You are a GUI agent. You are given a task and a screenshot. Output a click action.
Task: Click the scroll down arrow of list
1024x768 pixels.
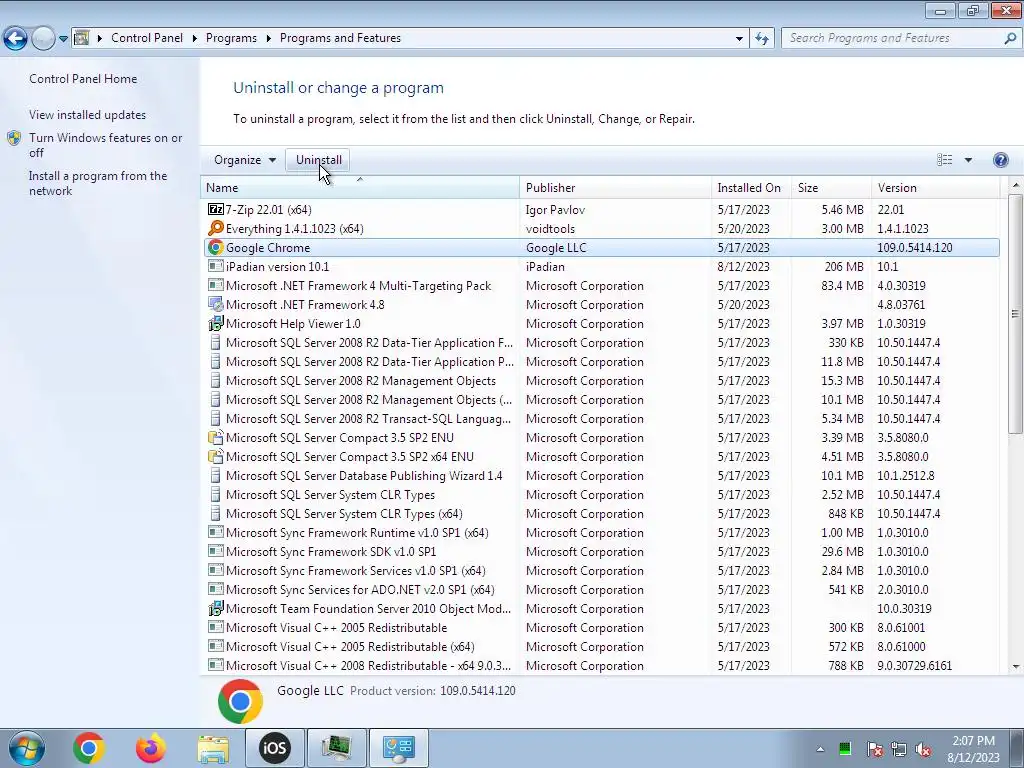pos(1016,667)
